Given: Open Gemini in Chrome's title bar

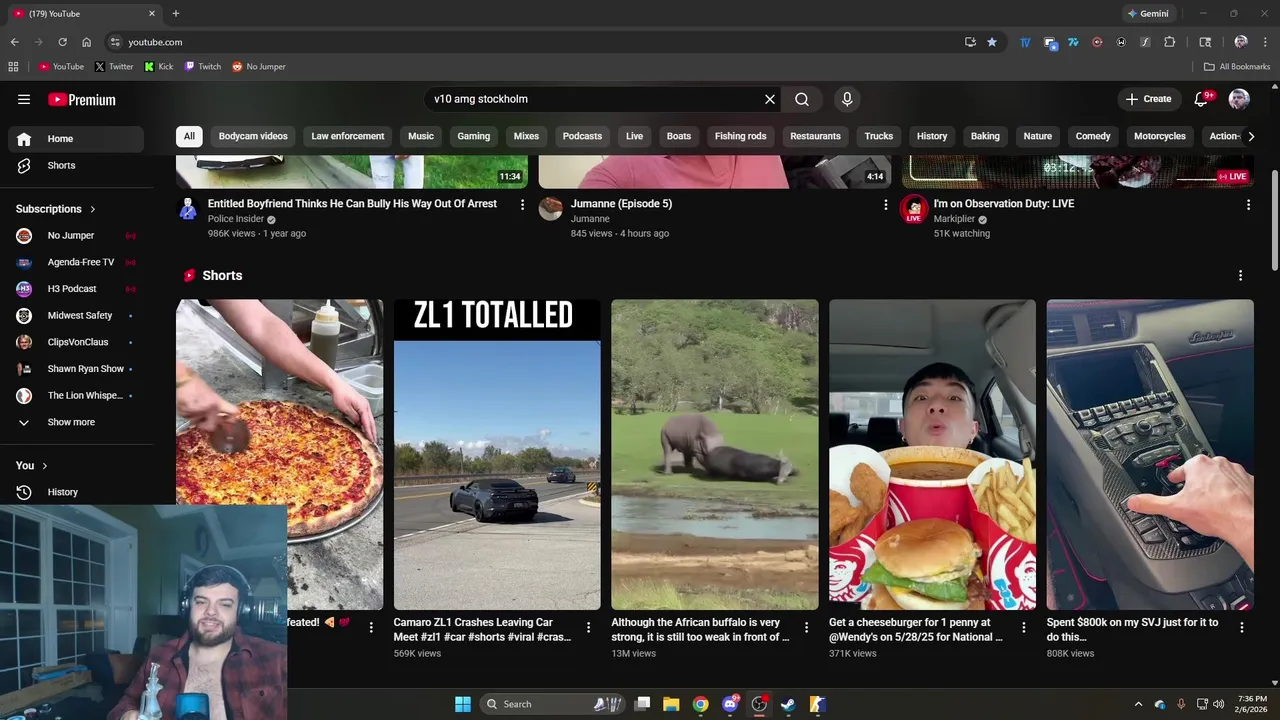Looking at the screenshot, I should point(1148,14).
